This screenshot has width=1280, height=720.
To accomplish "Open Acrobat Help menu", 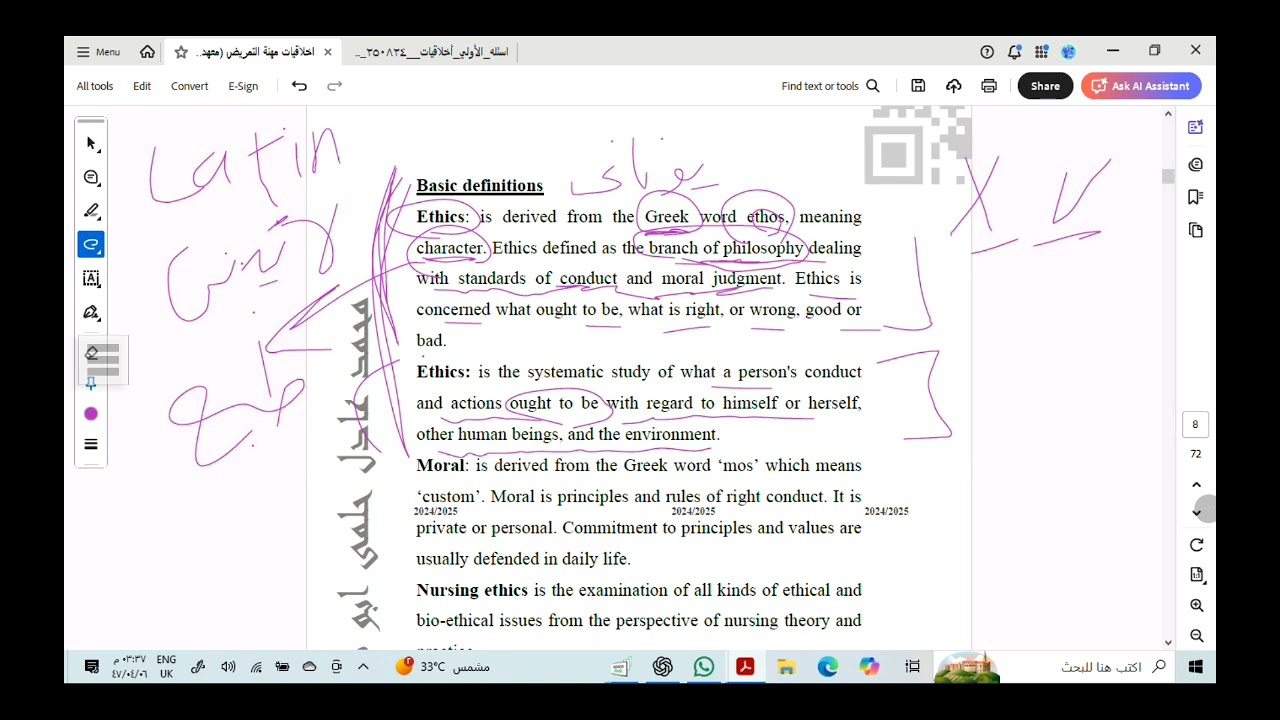I will 987,52.
